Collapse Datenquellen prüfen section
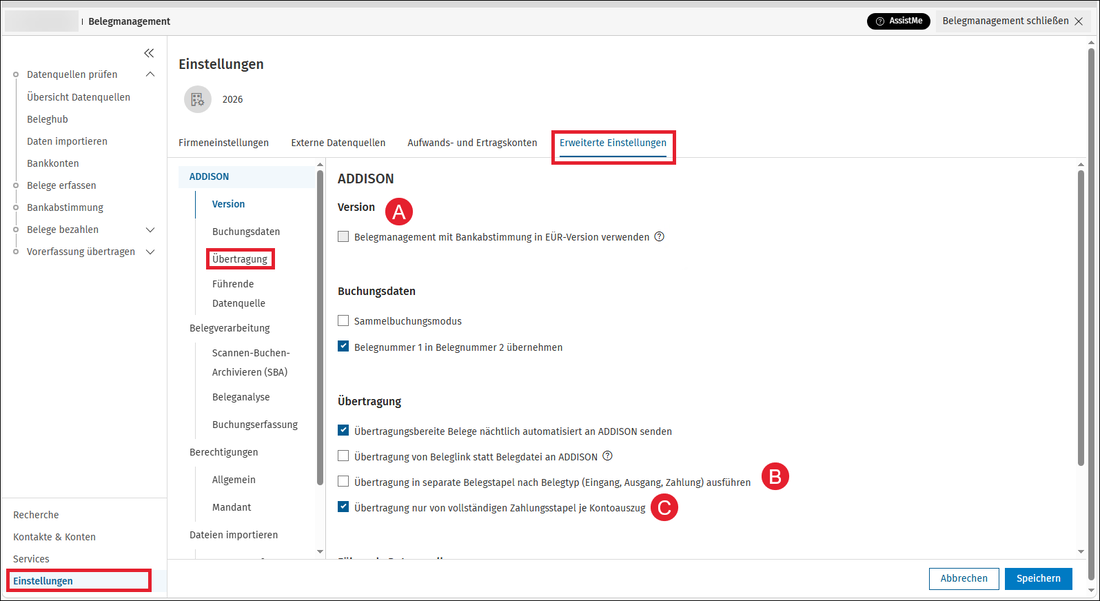Viewport: 1100px width, 601px height. point(149,74)
